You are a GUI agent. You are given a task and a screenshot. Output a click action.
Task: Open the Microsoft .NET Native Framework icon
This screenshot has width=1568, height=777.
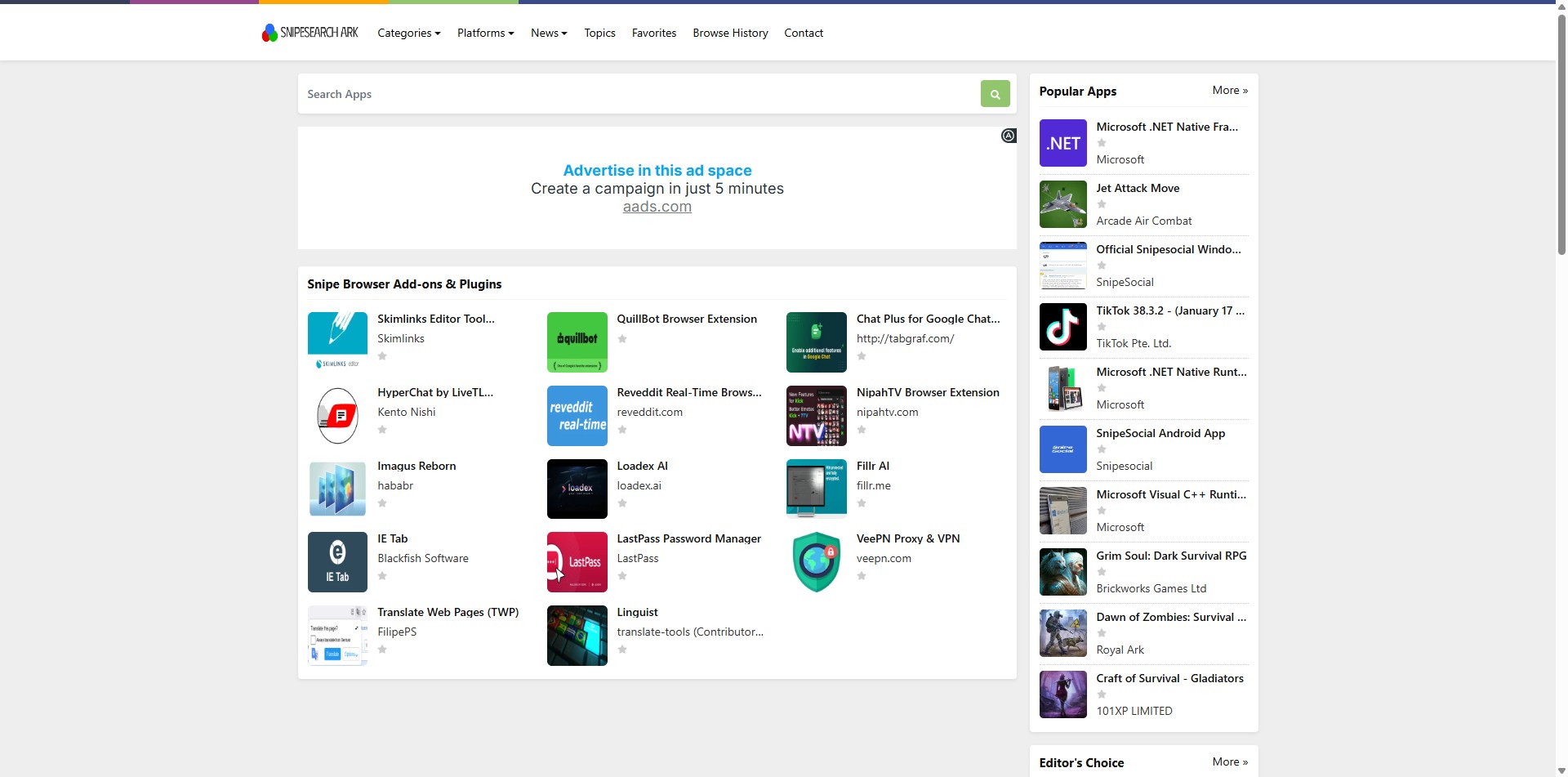(x=1062, y=143)
